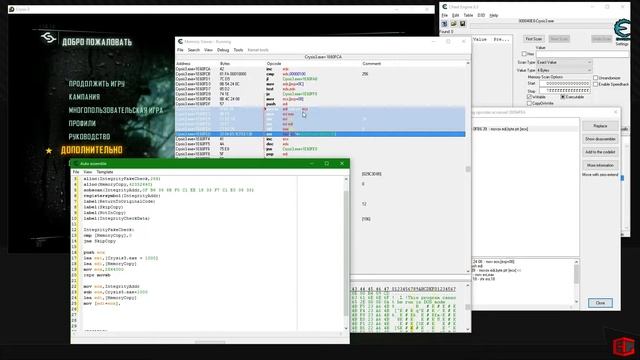Open View menu in Memory Viewer
The height and width of the screenshot is (360, 640).
(x=208, y=50)
